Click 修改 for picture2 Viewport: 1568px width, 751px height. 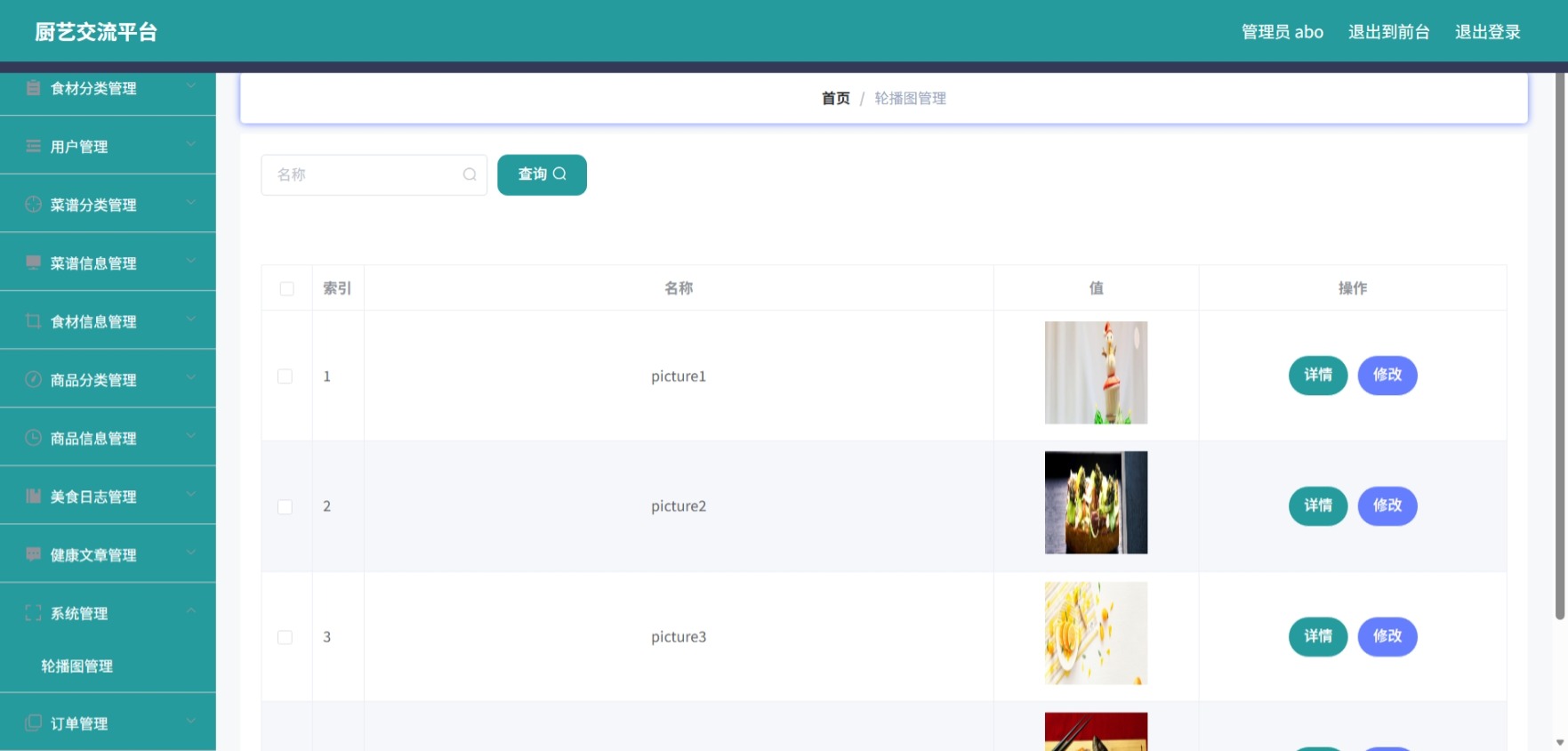click(1387, 505)
